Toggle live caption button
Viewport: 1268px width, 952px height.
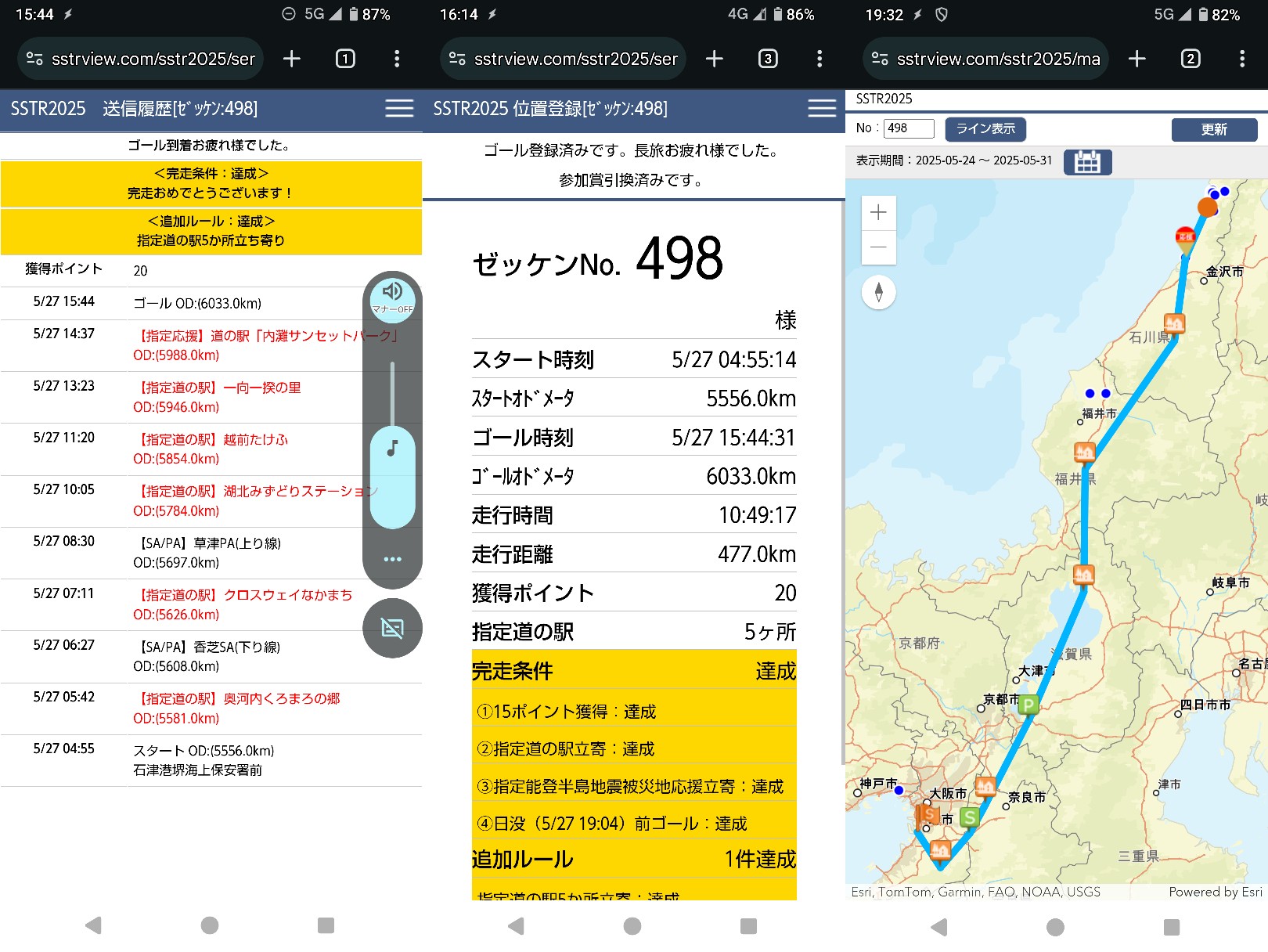(392, 628)
